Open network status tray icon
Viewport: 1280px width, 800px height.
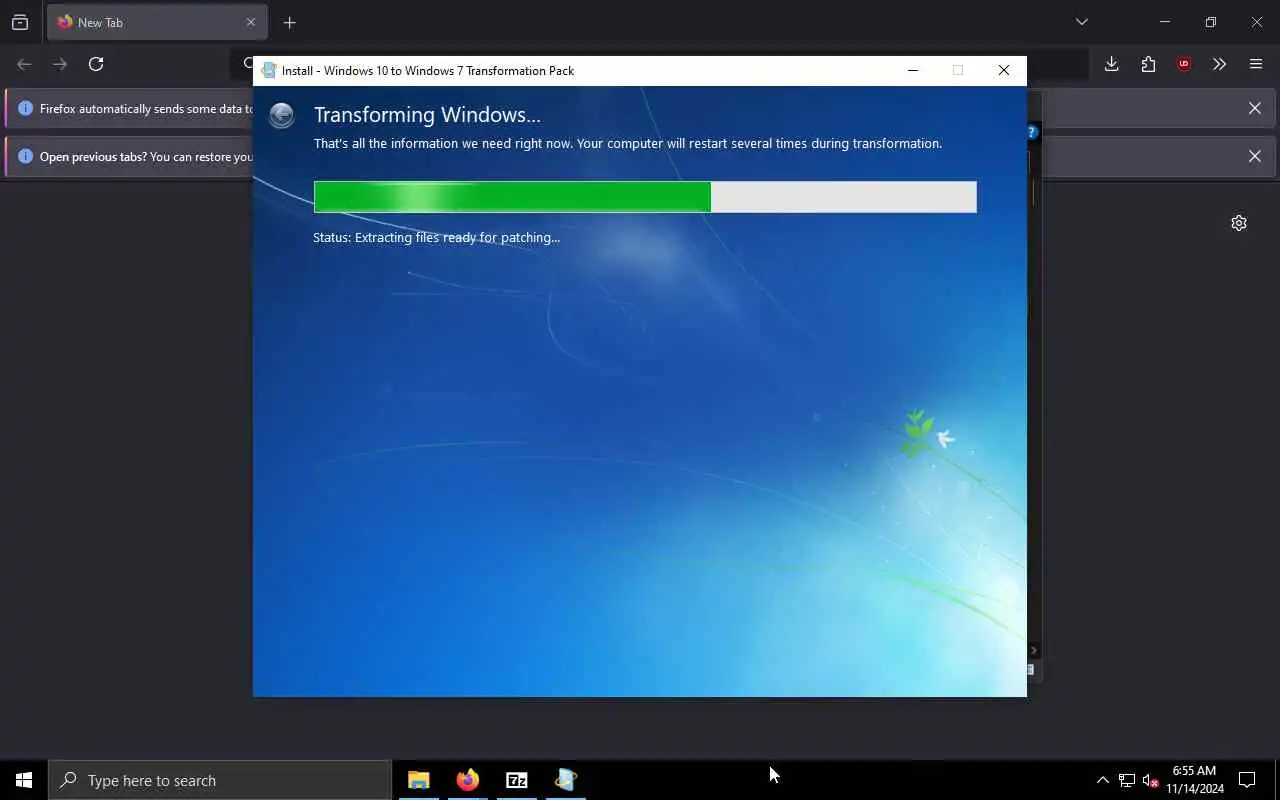click(1126, 780)
